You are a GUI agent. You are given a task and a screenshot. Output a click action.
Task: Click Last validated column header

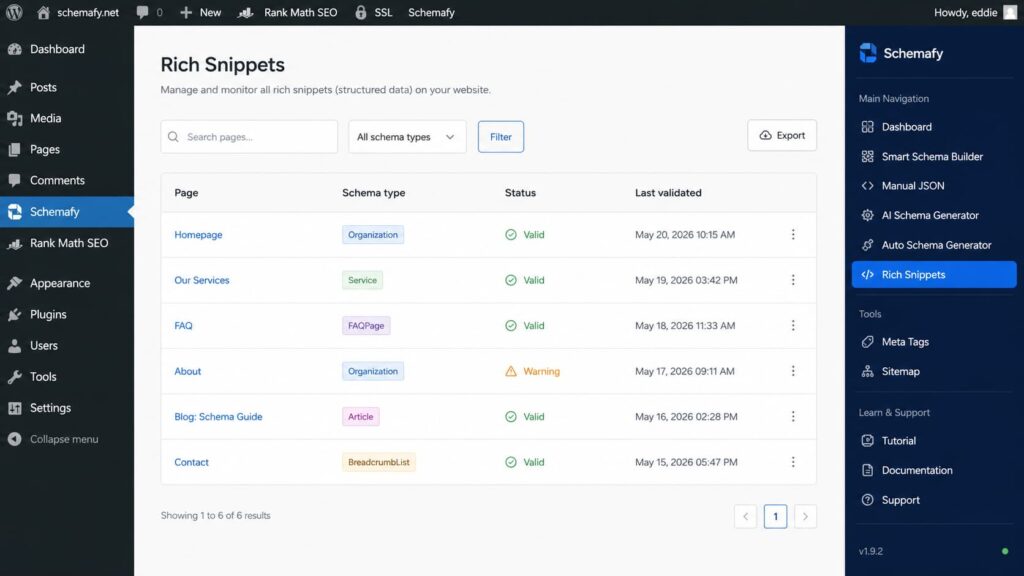pos(668,193)
